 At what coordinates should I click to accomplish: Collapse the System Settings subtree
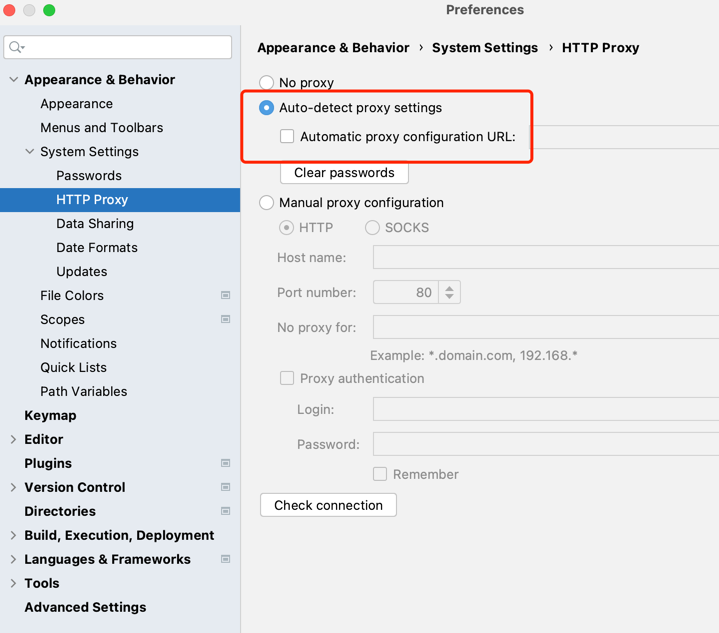pyautogui.click(x=30, y=151)
